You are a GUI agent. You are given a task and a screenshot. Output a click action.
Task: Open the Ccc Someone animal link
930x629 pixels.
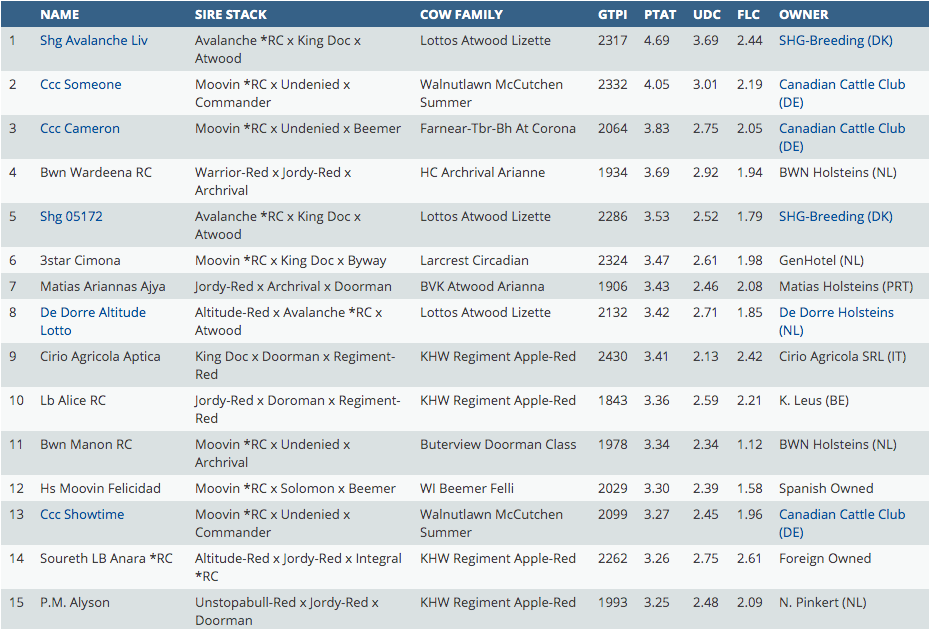pyautogui.click(x=80, y=85)
